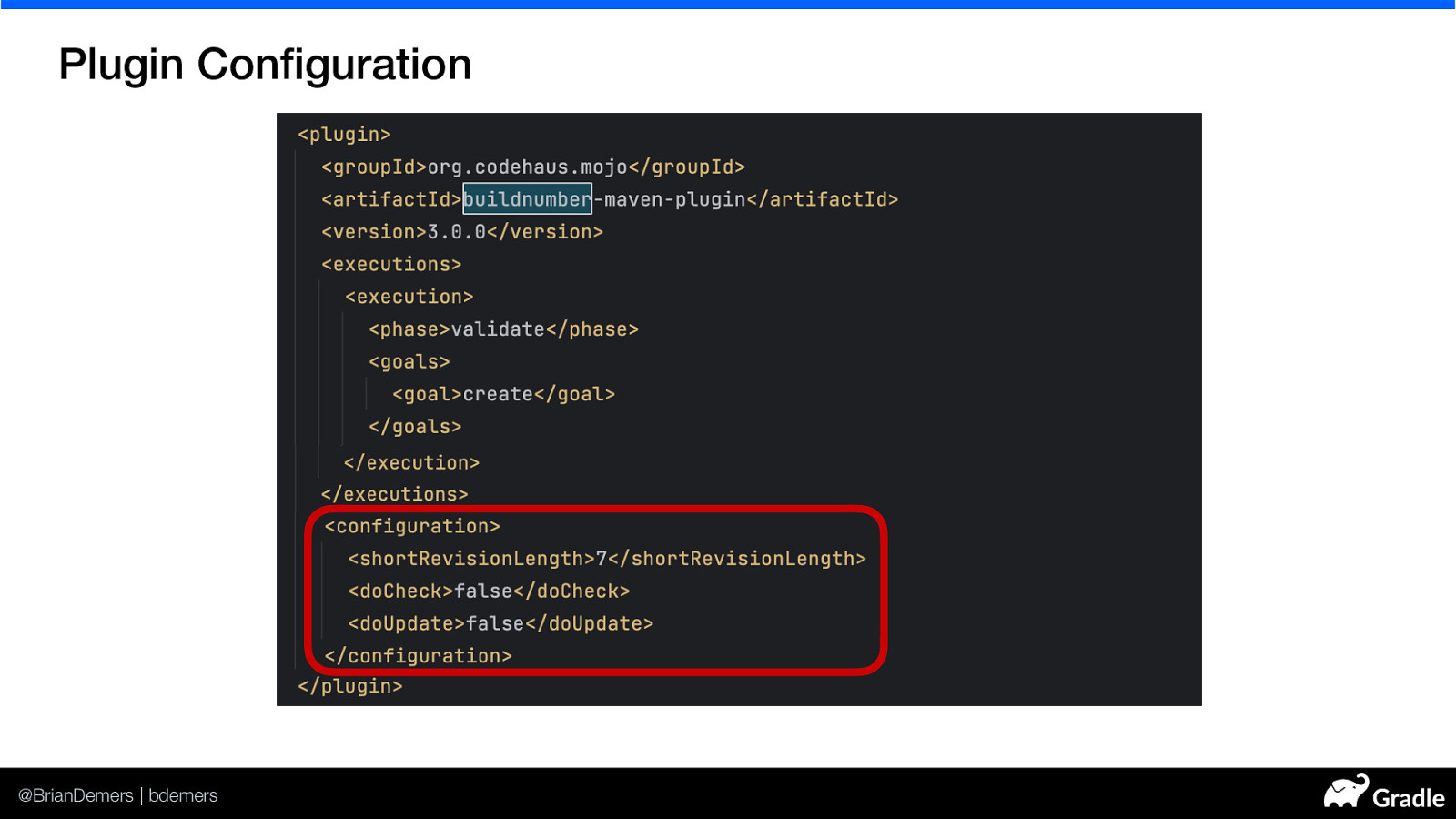Click the Plugin Configuration slide title

(x=265, y=65)
